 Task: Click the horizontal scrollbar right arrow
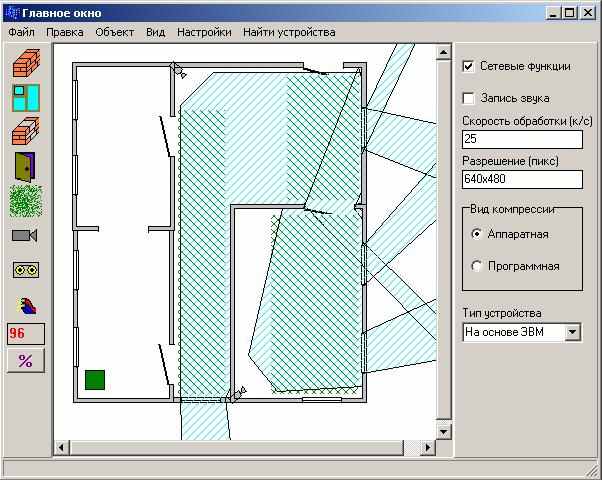coord(428,447)
